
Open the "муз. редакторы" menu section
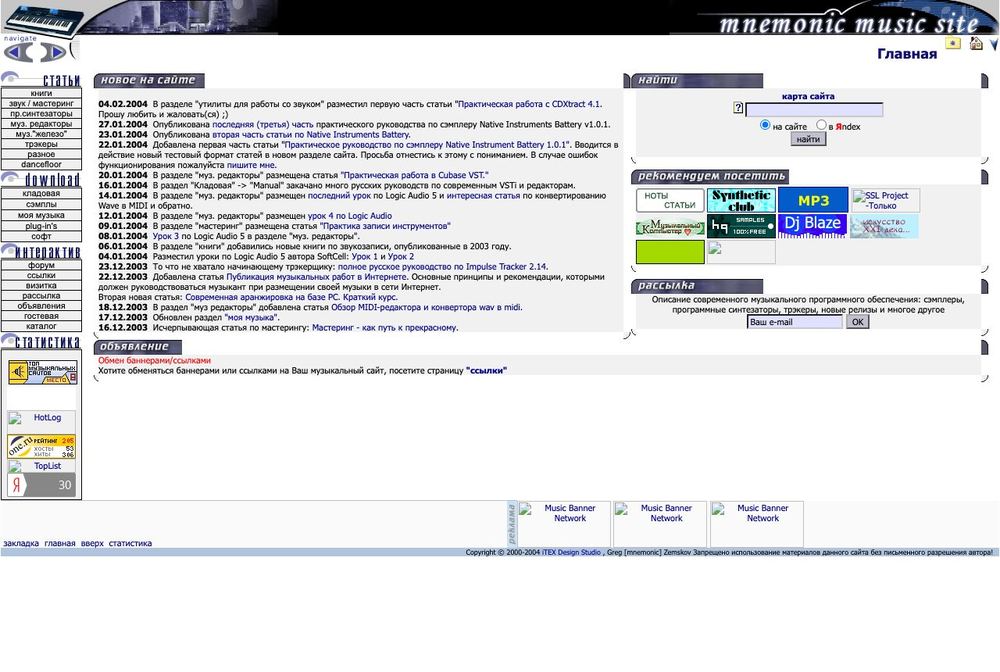41,124
